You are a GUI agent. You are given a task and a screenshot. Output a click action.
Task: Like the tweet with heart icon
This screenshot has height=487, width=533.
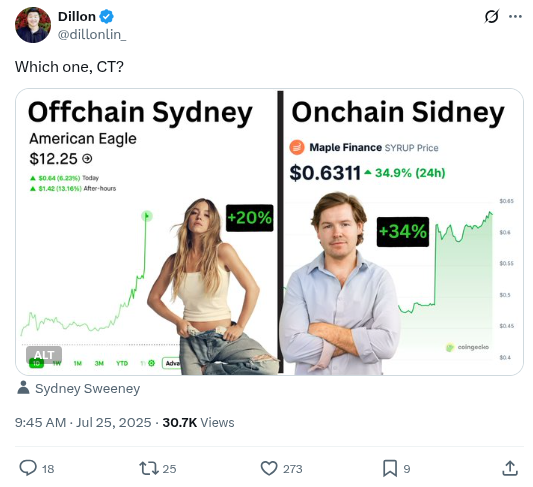point(269,468)
